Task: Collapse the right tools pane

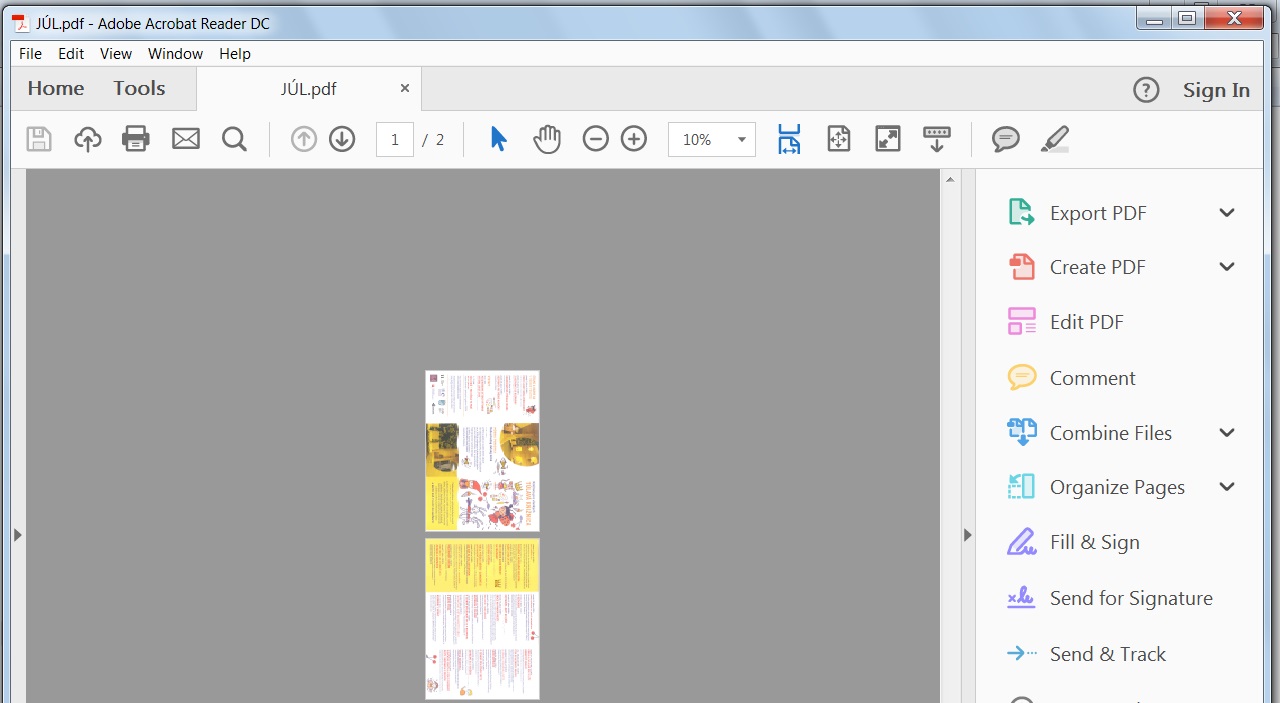Action: [x=967, y=535]
